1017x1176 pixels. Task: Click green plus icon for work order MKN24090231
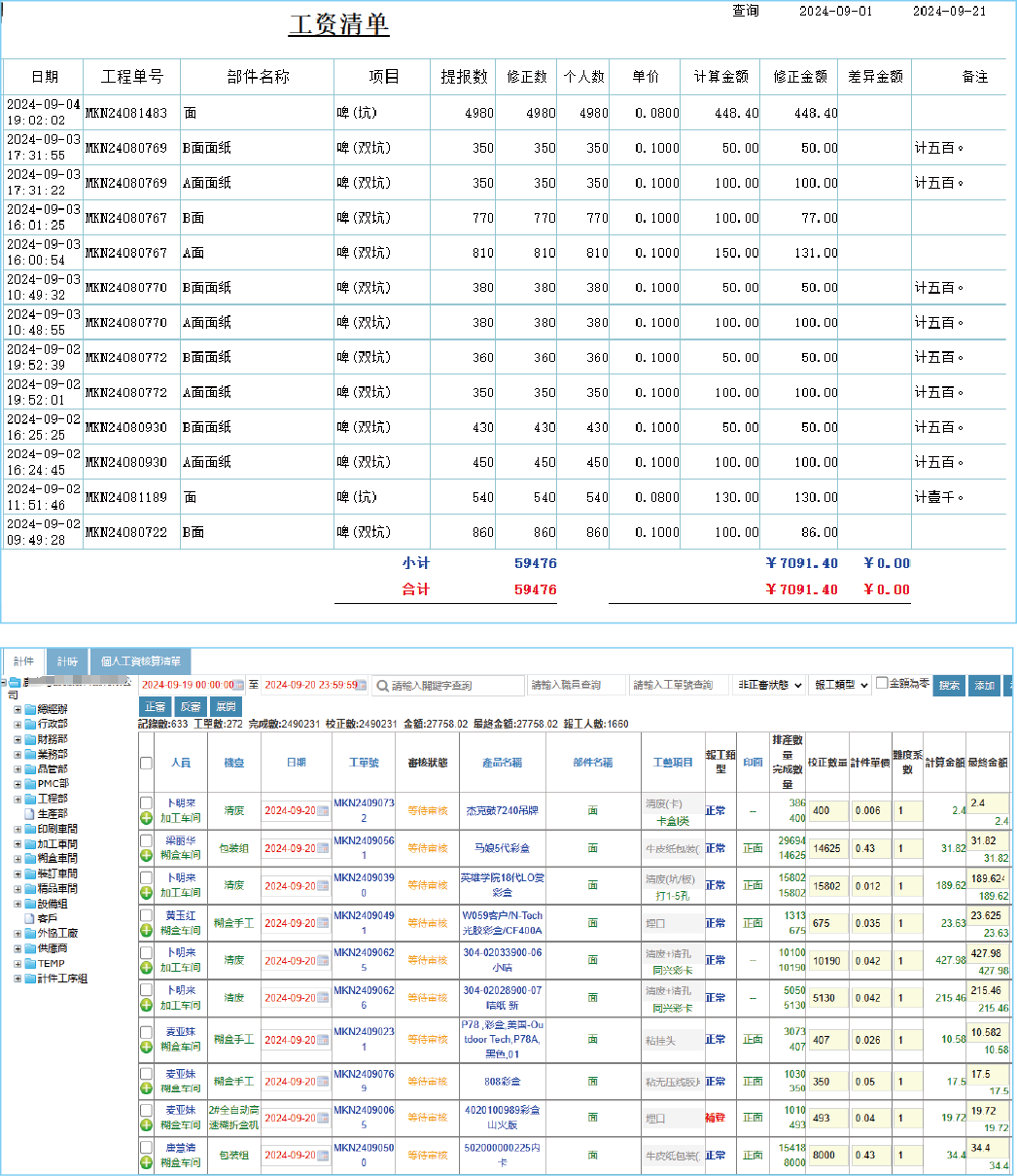pos(146,1048)
